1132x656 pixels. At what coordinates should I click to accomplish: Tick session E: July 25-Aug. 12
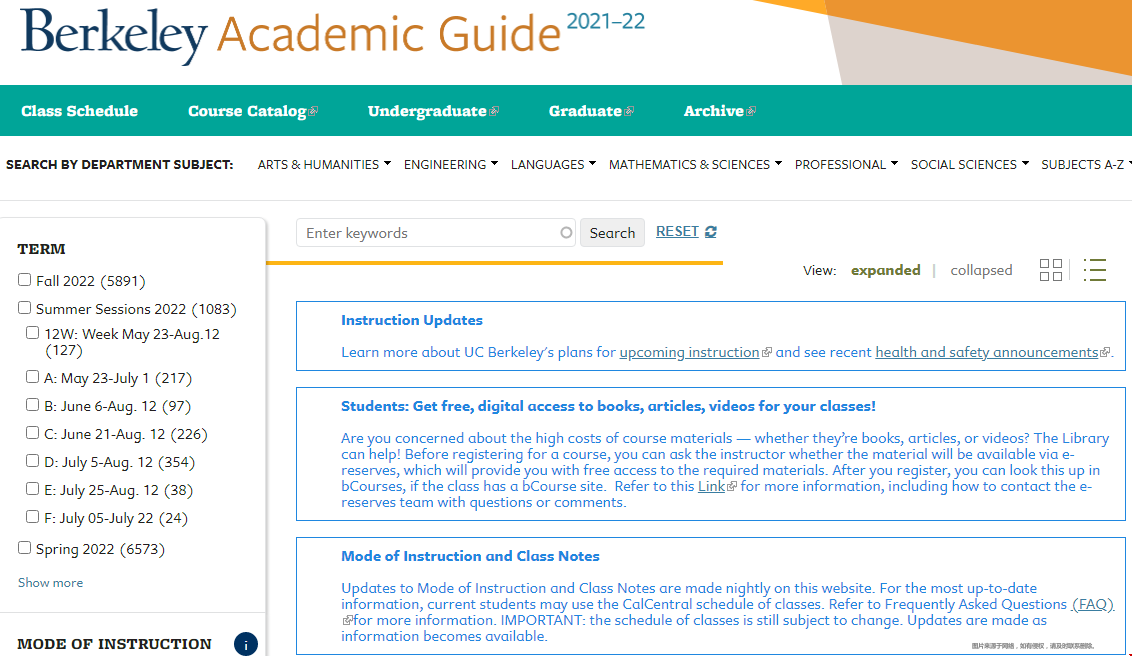tap(32, 489)
